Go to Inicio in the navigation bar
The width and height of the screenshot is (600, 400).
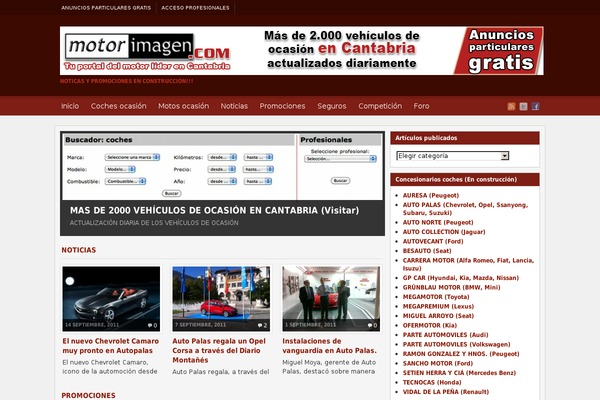click(70, 106)
